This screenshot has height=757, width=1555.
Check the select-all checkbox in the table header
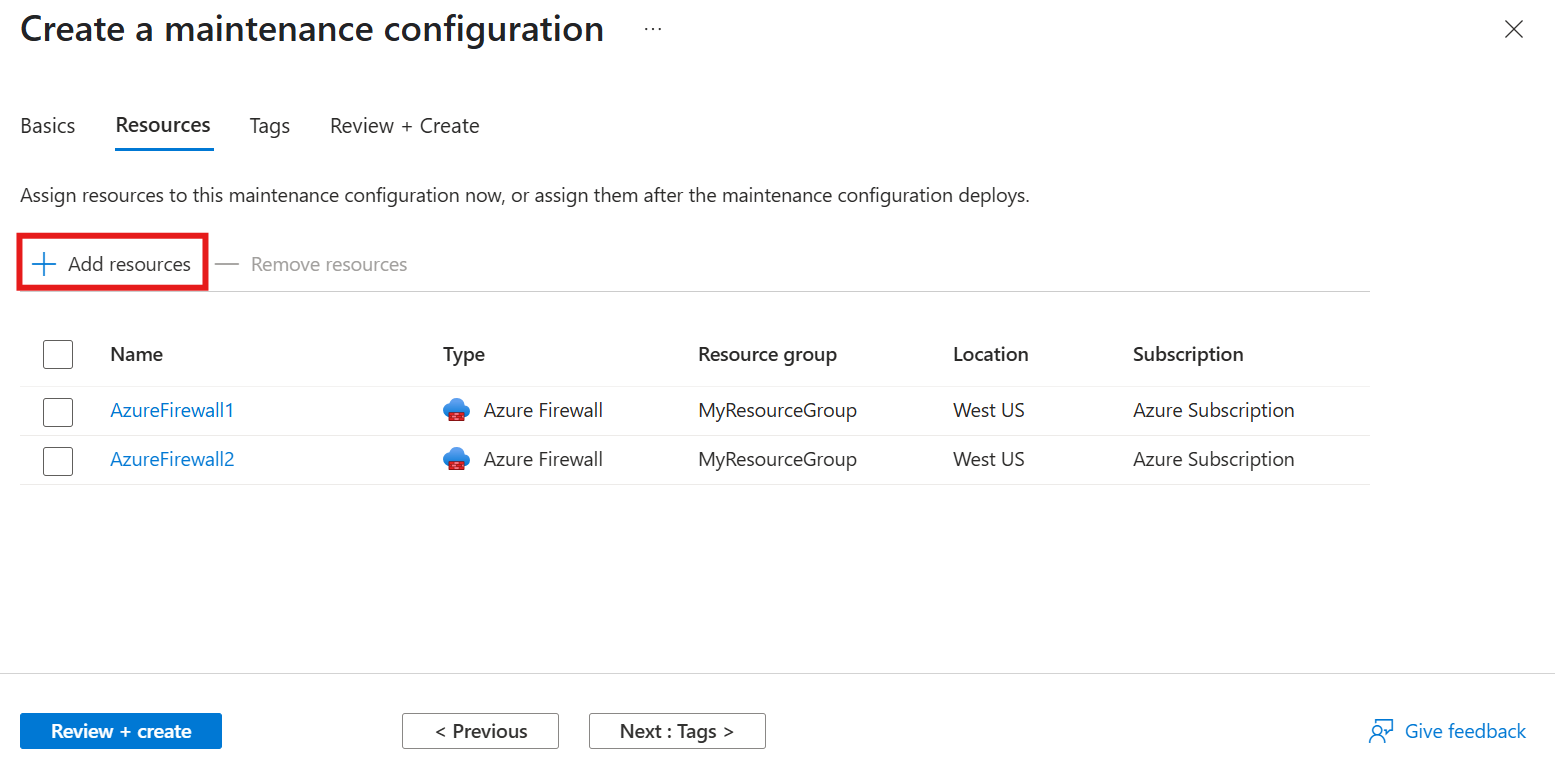pos(58,354)
